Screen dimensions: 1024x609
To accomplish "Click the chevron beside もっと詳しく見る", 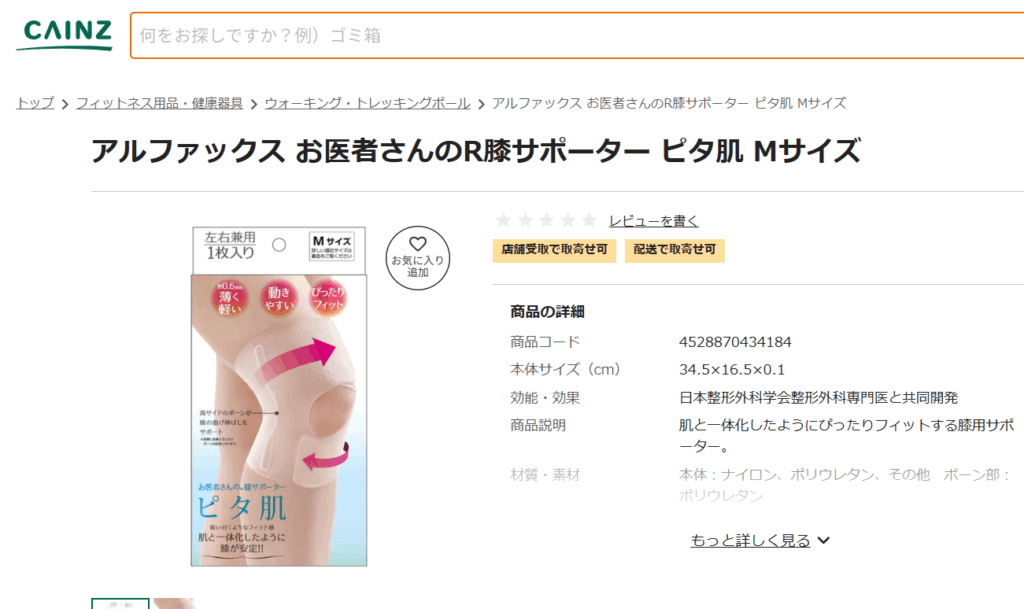I will click(824, 540).
